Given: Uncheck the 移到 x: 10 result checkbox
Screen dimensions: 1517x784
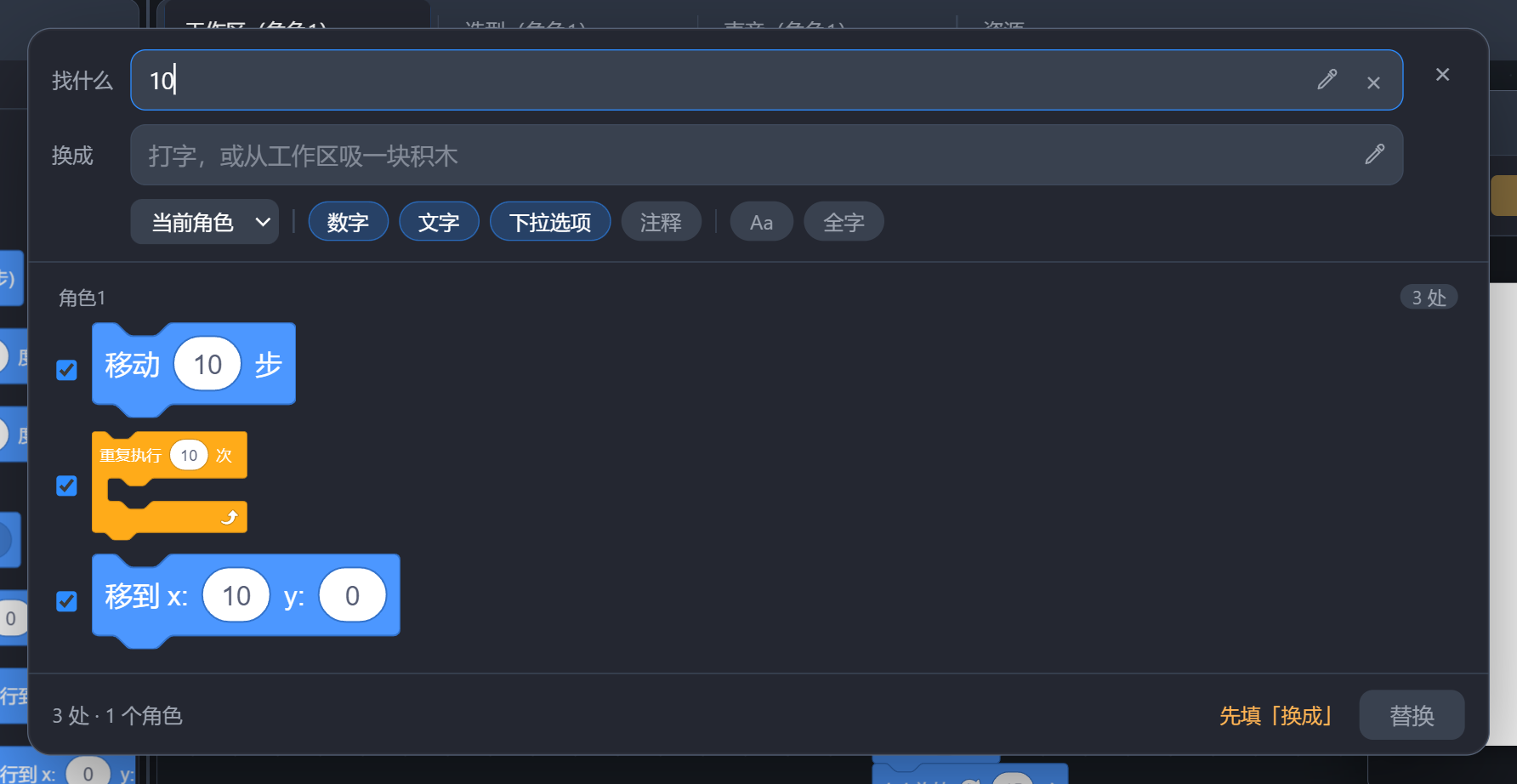Looking at the screenshot, I should [x=66, y=601].
